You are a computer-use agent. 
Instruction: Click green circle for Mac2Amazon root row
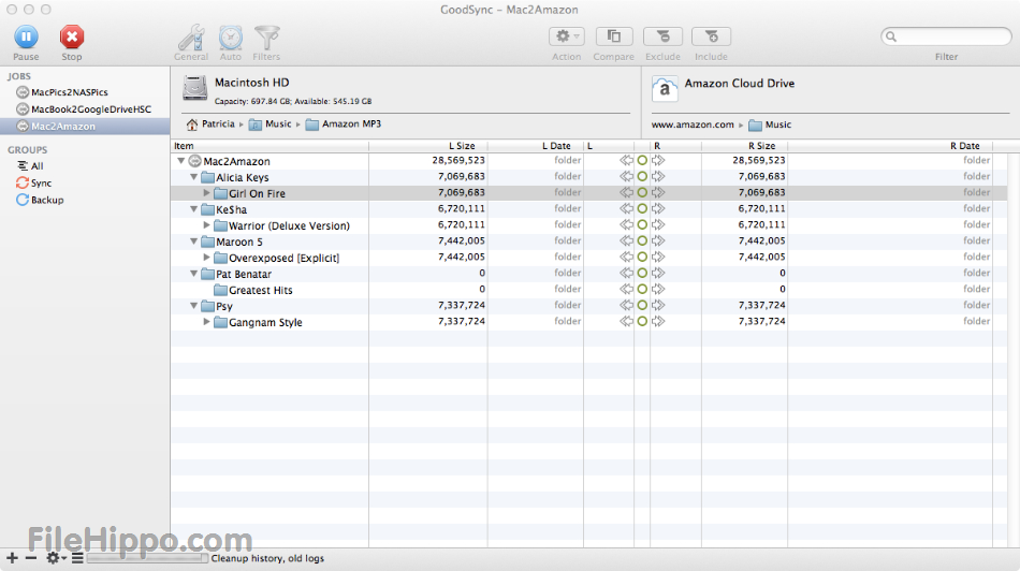click(x=642, y=160)
